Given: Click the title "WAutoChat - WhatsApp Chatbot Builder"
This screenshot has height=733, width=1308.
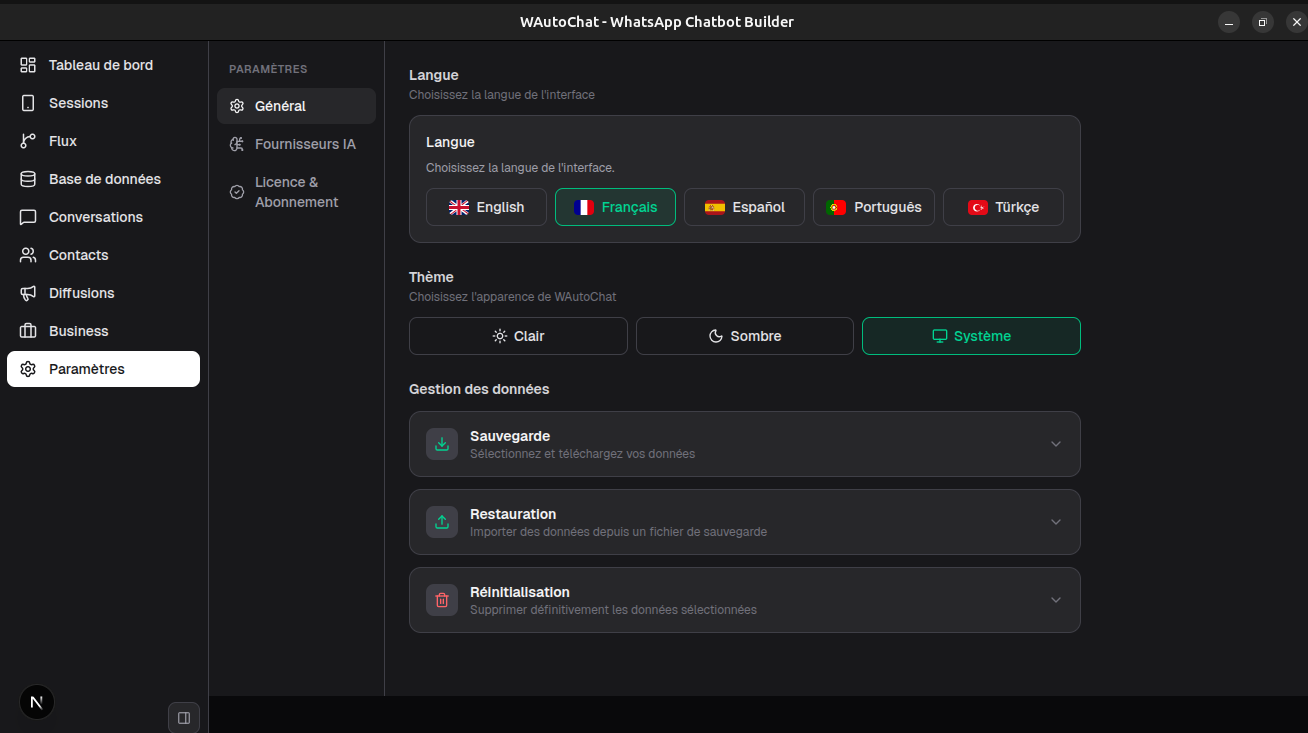Looking at the screenshot, I should coord(657,22).
